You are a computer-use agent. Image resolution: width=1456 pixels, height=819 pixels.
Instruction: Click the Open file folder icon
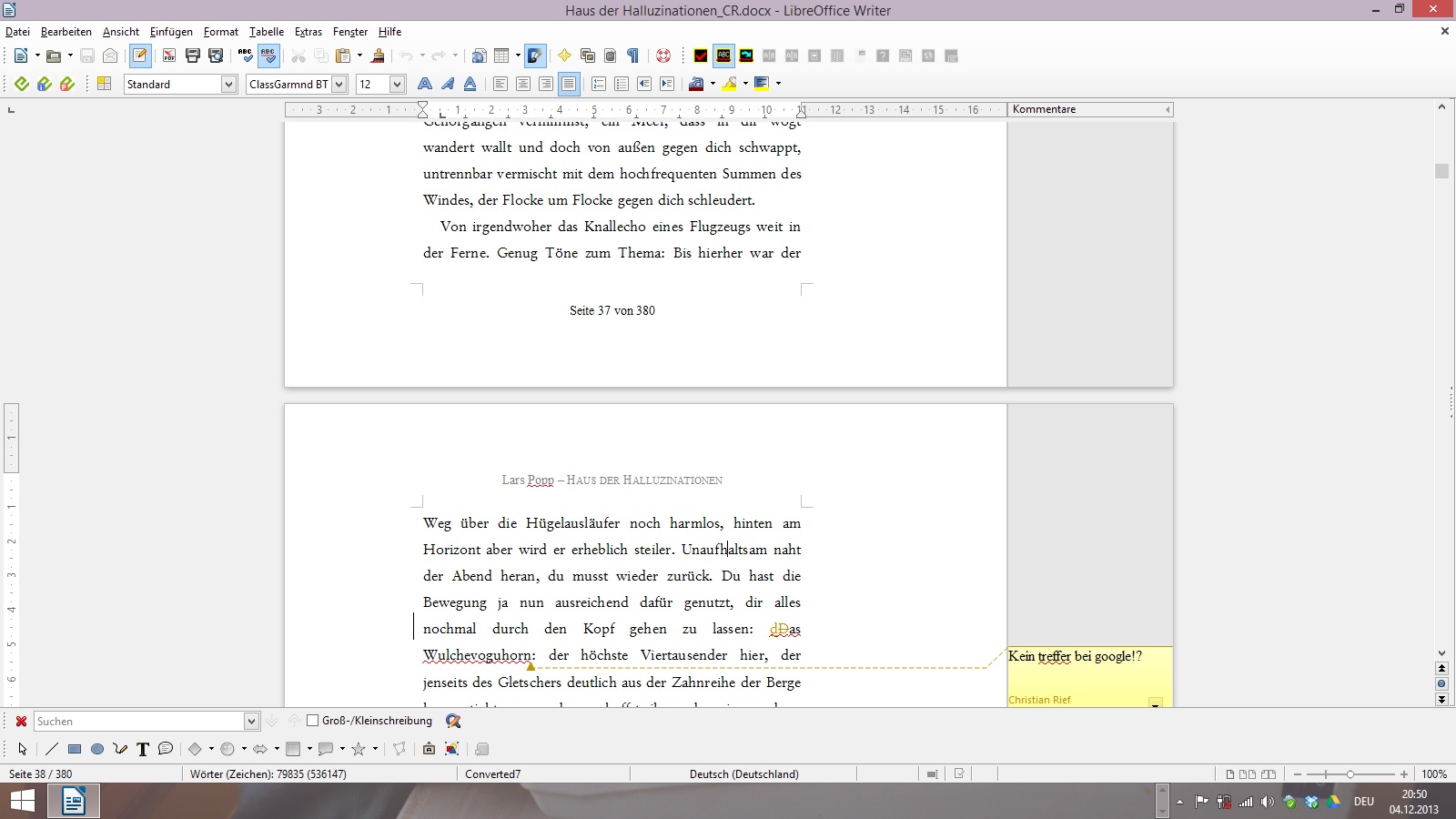tap(54, 56)
